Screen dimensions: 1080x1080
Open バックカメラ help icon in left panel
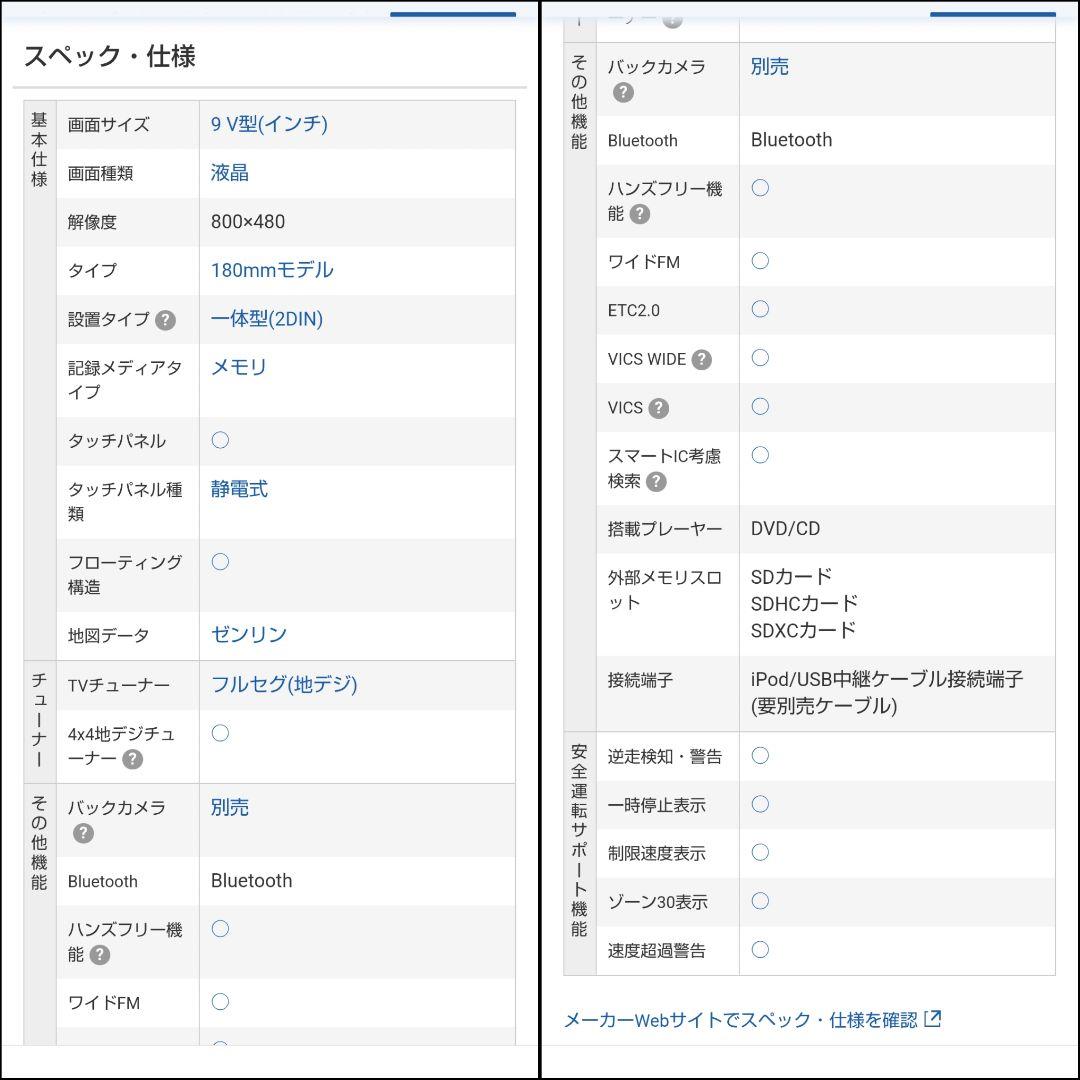(x=83, y=833)
